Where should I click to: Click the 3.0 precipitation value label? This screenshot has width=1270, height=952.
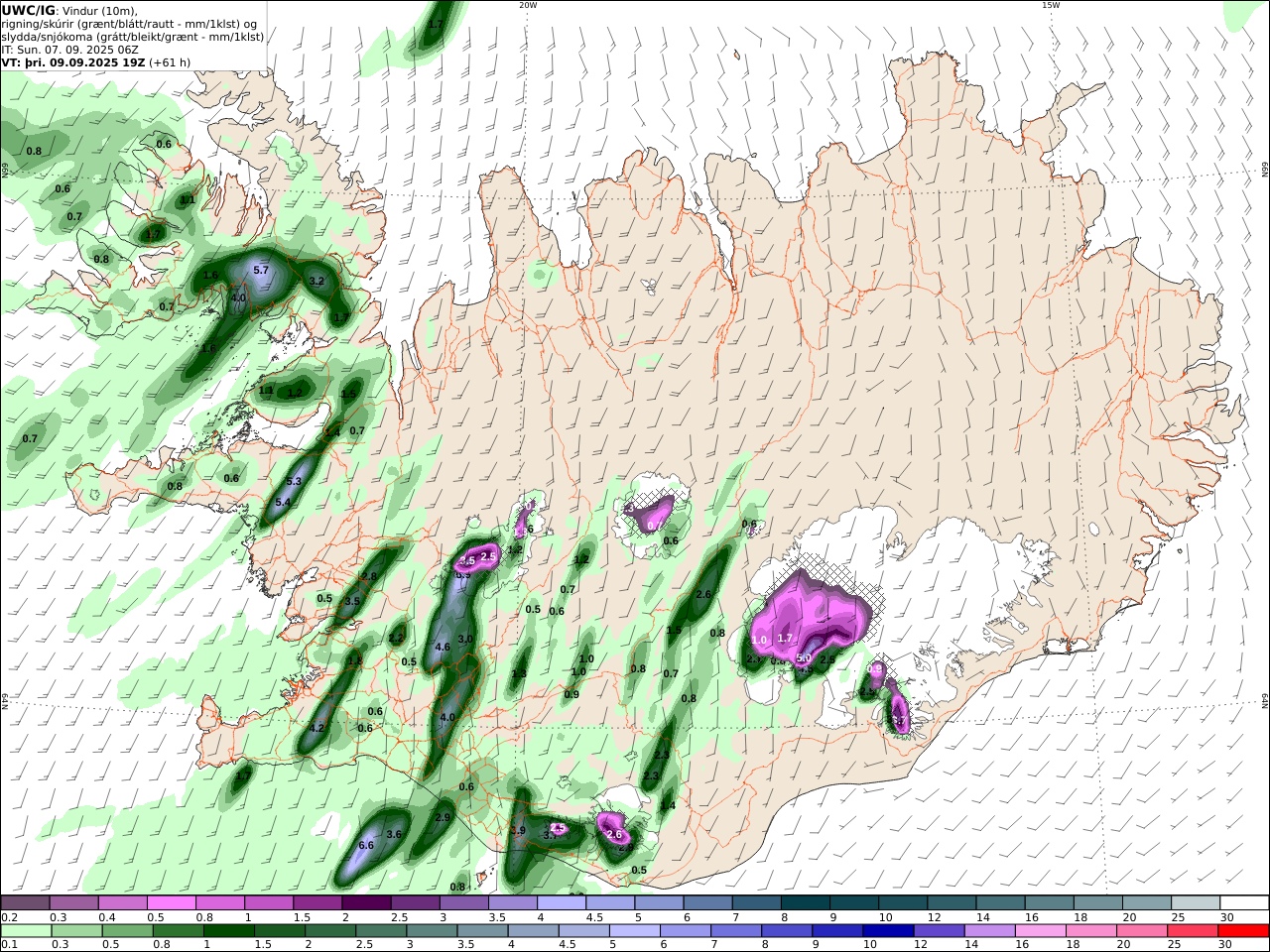click(x=465, y=640)
